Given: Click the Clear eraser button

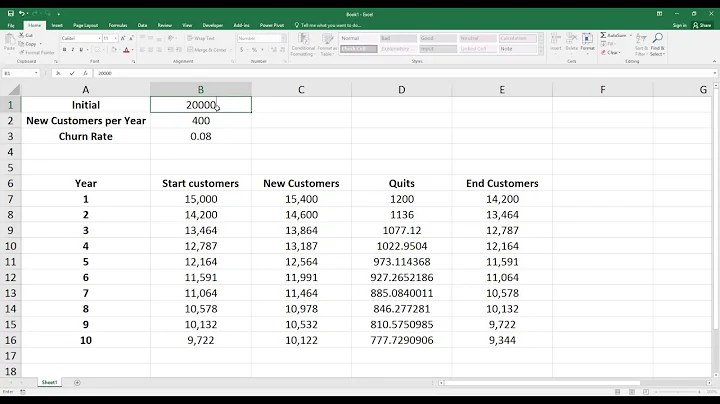Looking at the screenshot, I should click(611, 52).
